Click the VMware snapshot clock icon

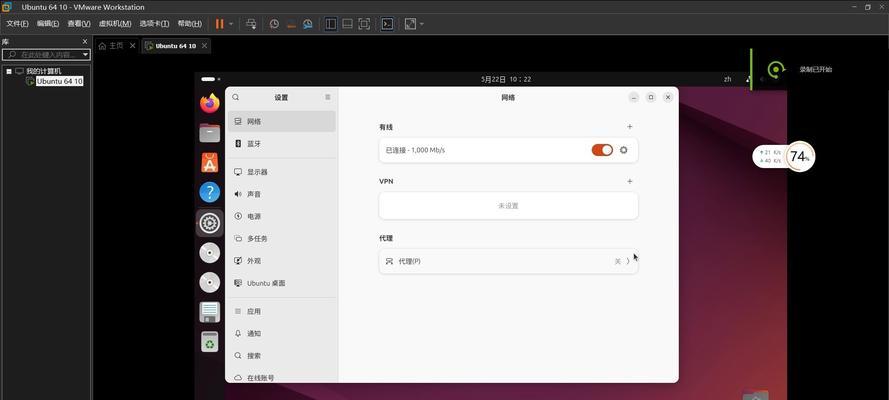[274, 24]
